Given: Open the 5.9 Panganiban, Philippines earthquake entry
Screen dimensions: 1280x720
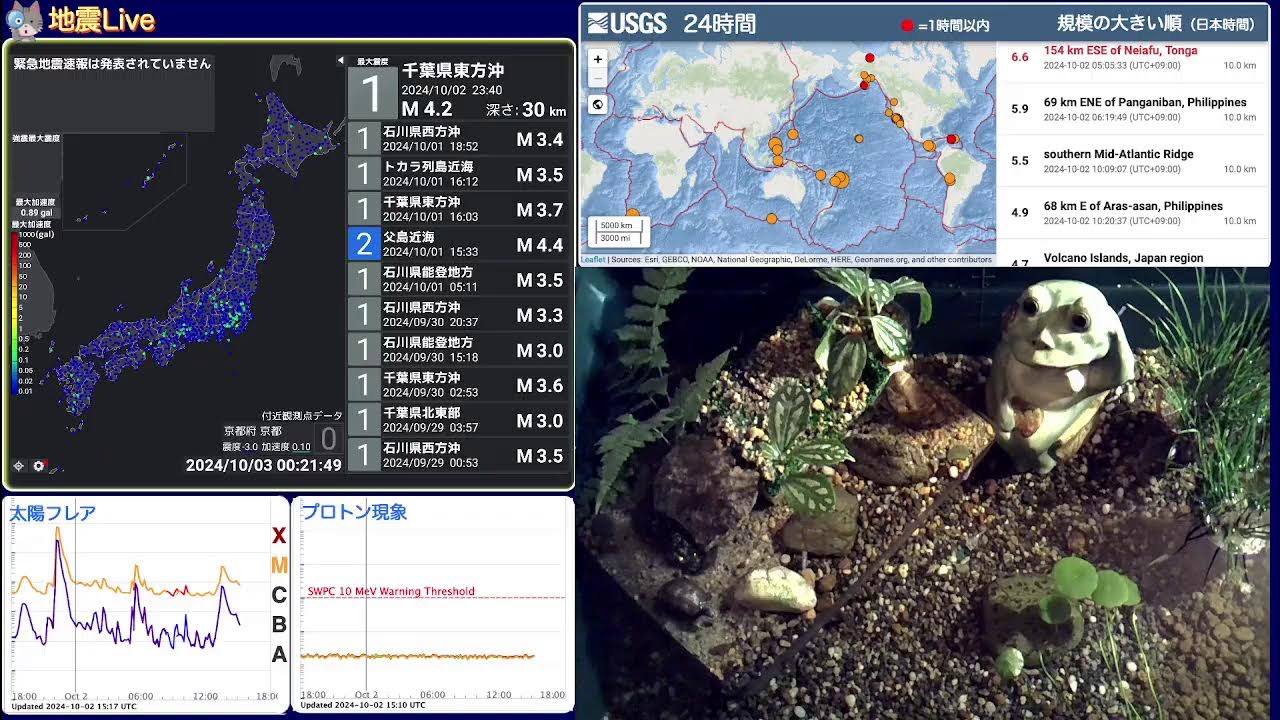Looking at the screenshot, I should pyautogui.click(x=1133, y=109).
